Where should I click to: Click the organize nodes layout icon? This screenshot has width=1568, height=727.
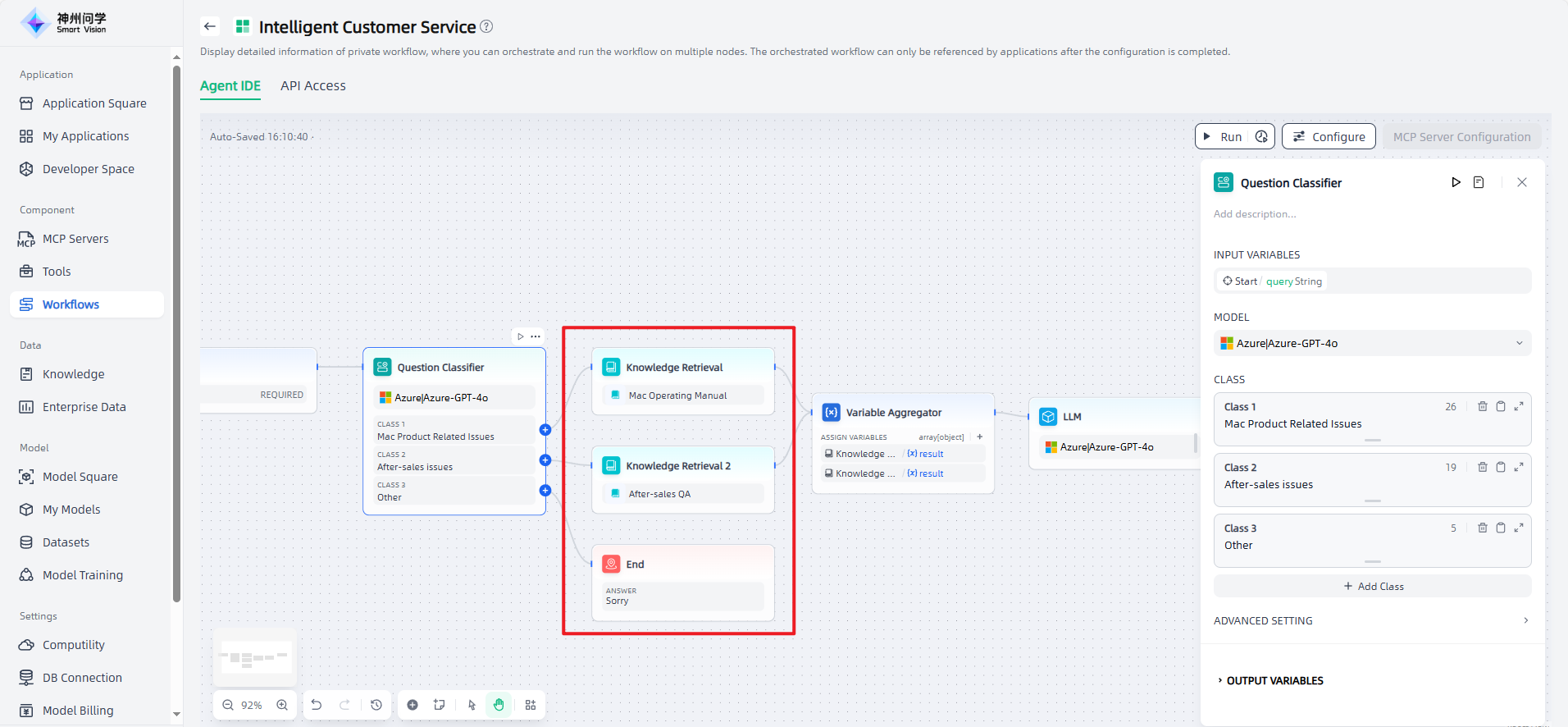pos(531,705)
